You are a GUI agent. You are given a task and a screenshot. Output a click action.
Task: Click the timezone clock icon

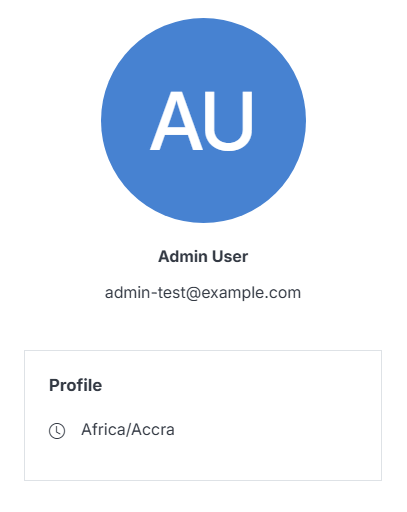point(57,431)
